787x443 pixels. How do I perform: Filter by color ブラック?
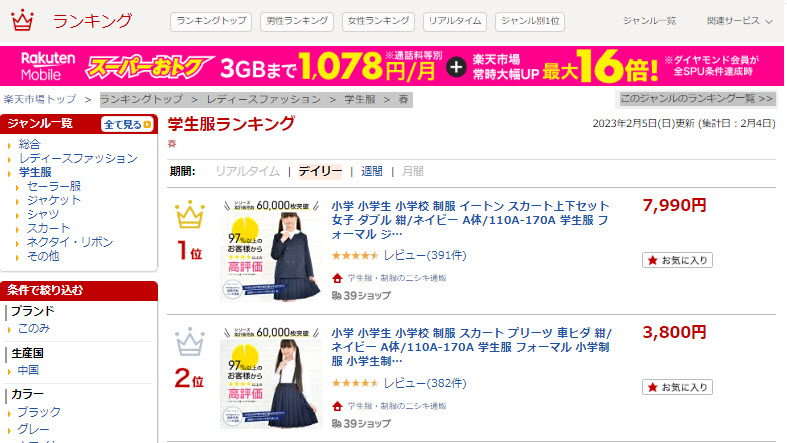(x=39, y=412)
